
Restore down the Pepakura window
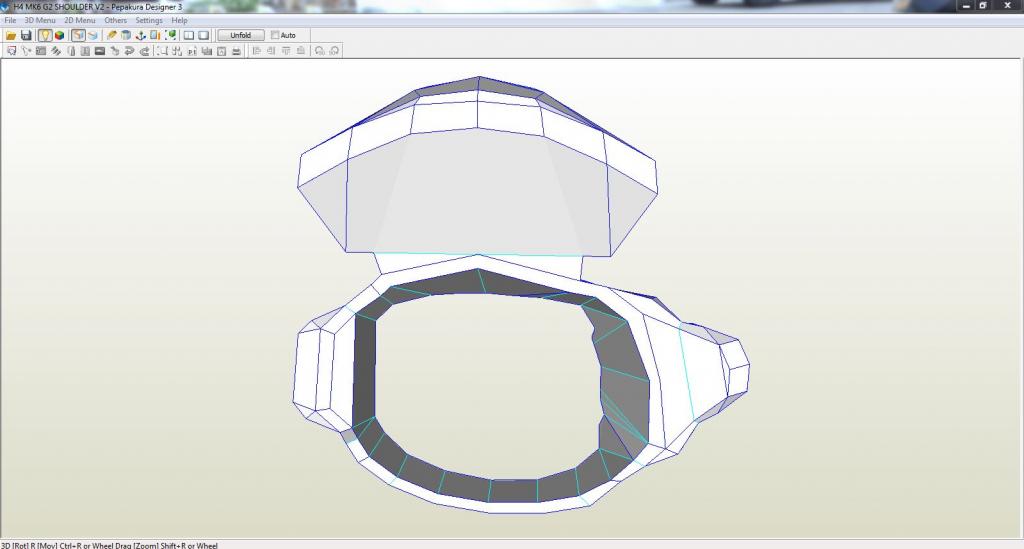point(983,5)
